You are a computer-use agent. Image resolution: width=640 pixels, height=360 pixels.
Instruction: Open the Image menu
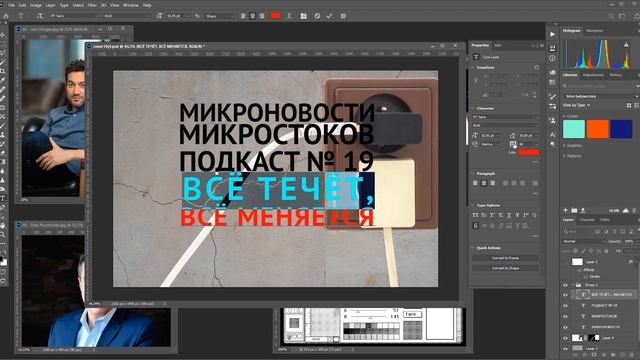point(36,5)
